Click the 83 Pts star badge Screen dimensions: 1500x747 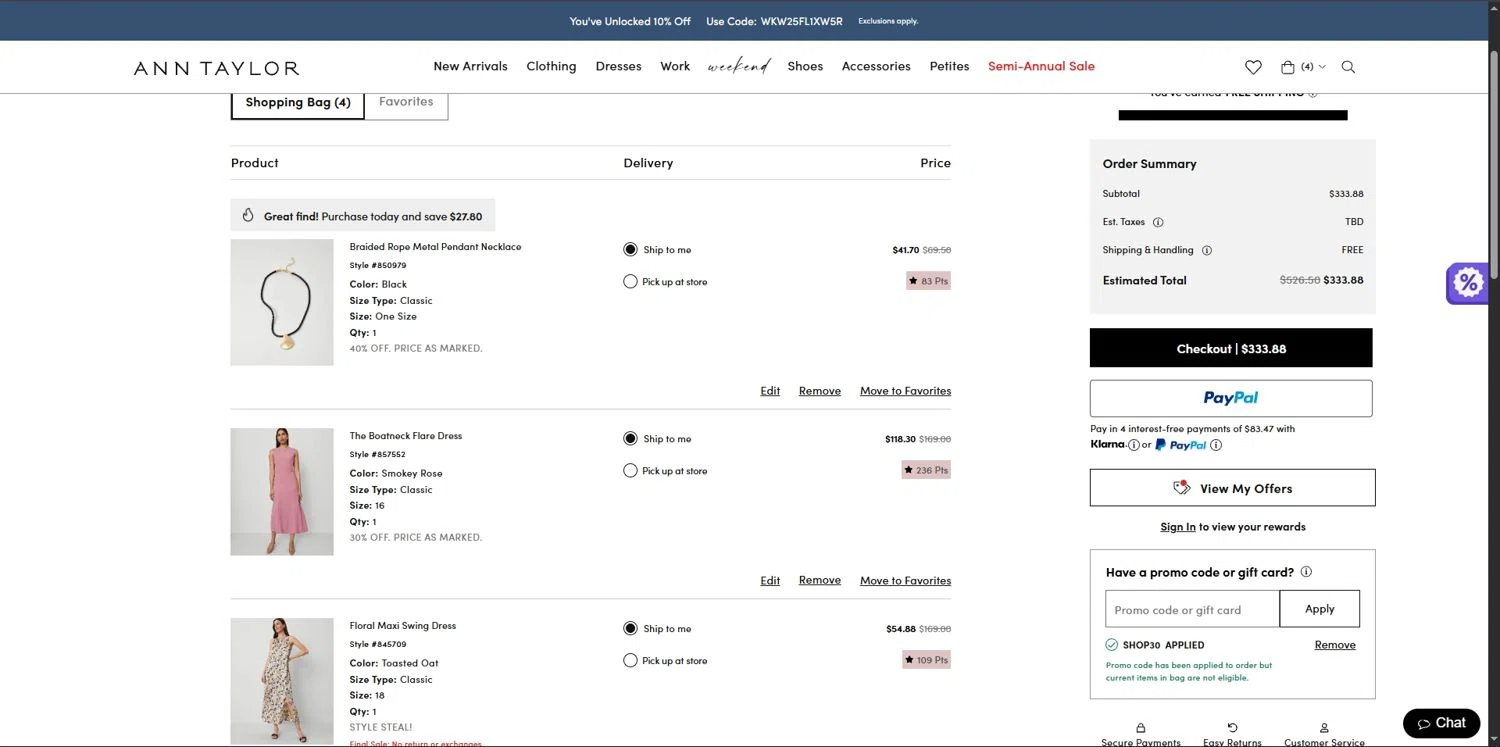tap(928, 281)
